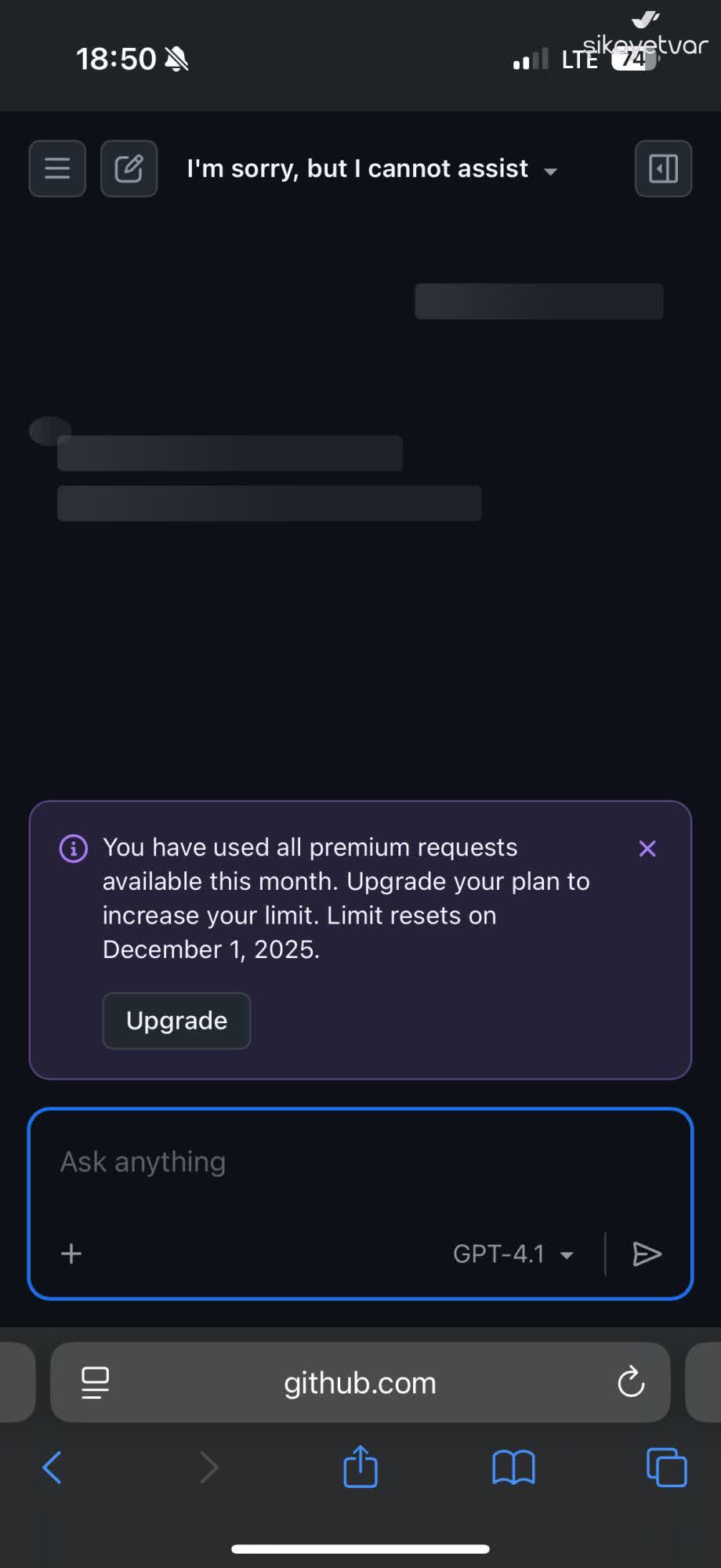721x1568 pixels.
Task: Open the sidebar hamburger menu
Action: pos(57,169)
